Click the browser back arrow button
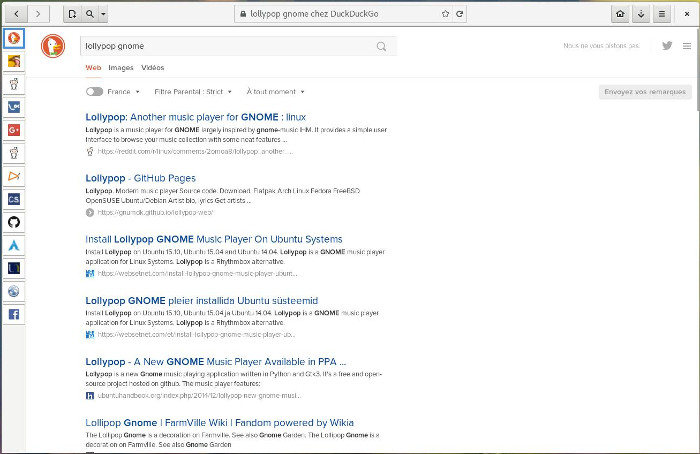The height and width of the screenshot is (454, 700). point(17,15)
